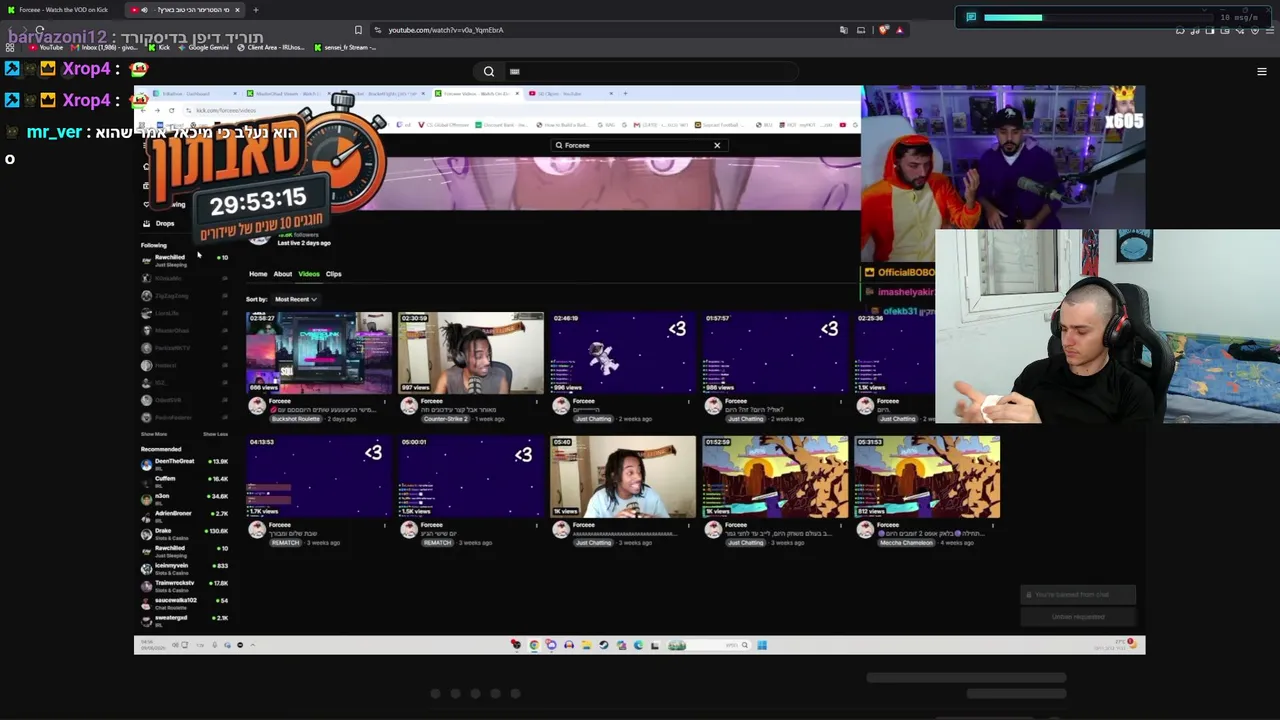Click the Chrome icon in the shared-screen taskbar
This screenshot has width=1280, height=720.
[534, 645]
